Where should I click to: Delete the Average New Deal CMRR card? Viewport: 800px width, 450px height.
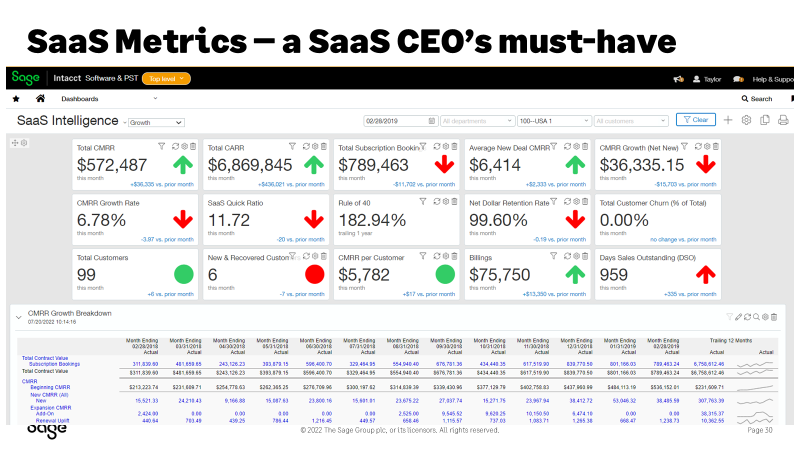click(584, 146)
